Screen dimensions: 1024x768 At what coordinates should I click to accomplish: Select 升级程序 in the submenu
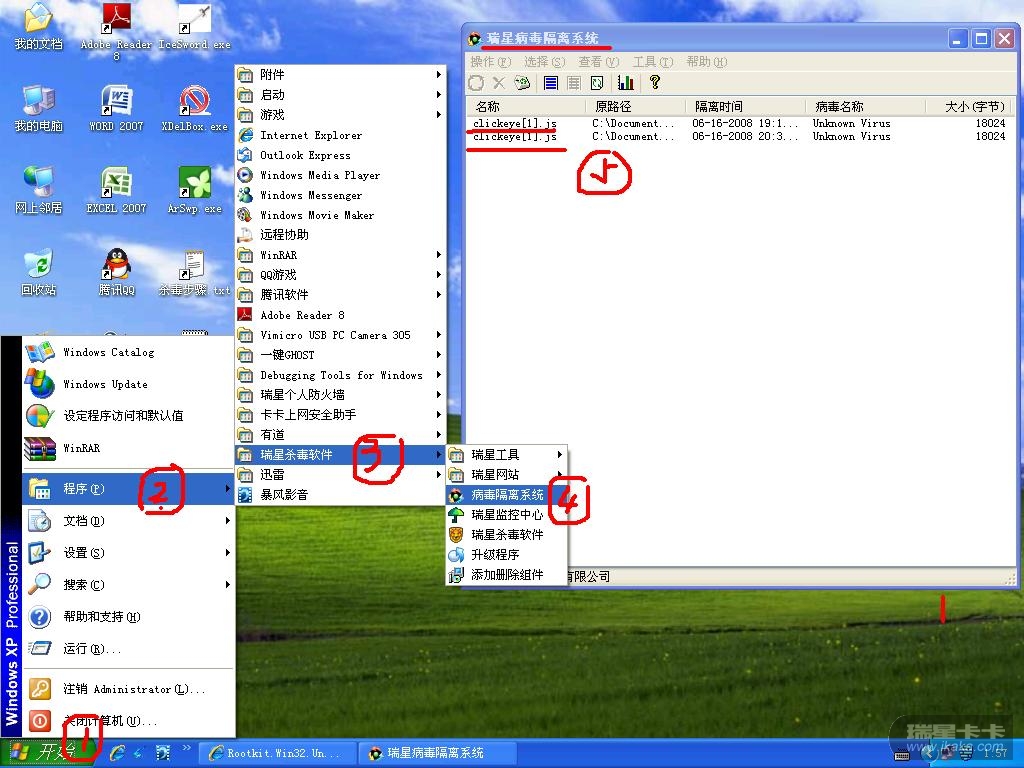507,554
